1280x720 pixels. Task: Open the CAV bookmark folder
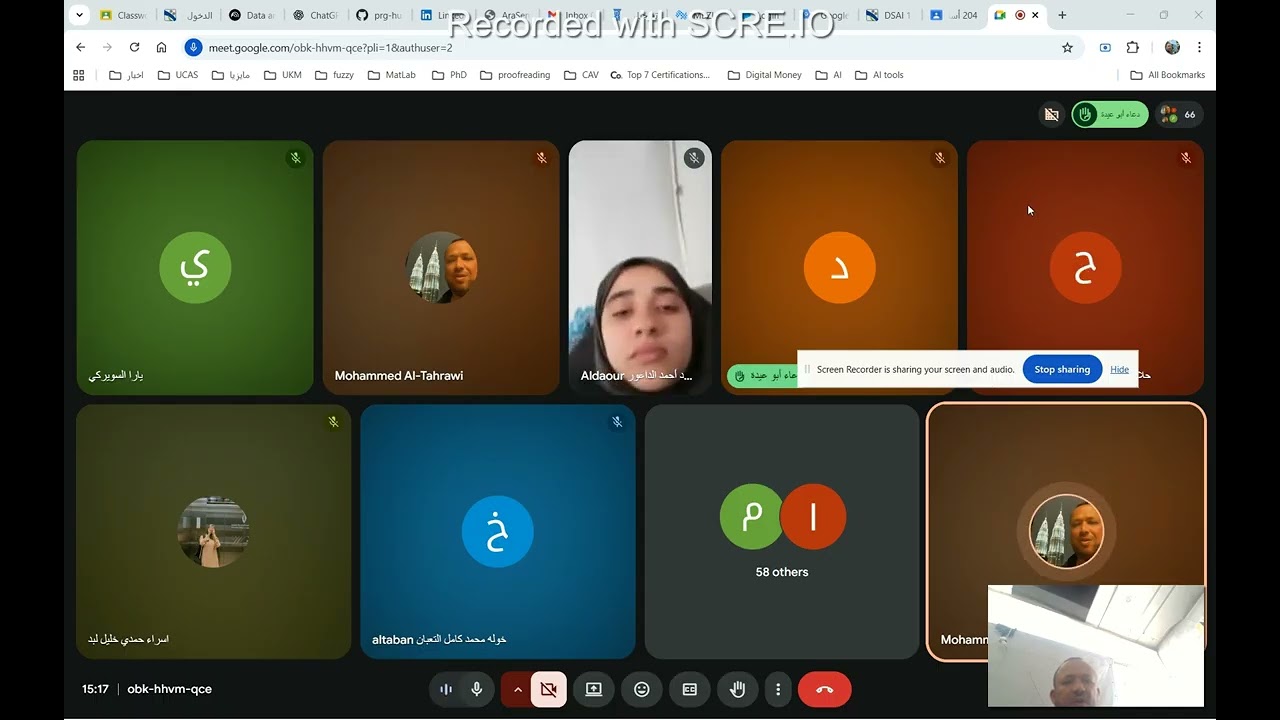[x=581, y=75]
